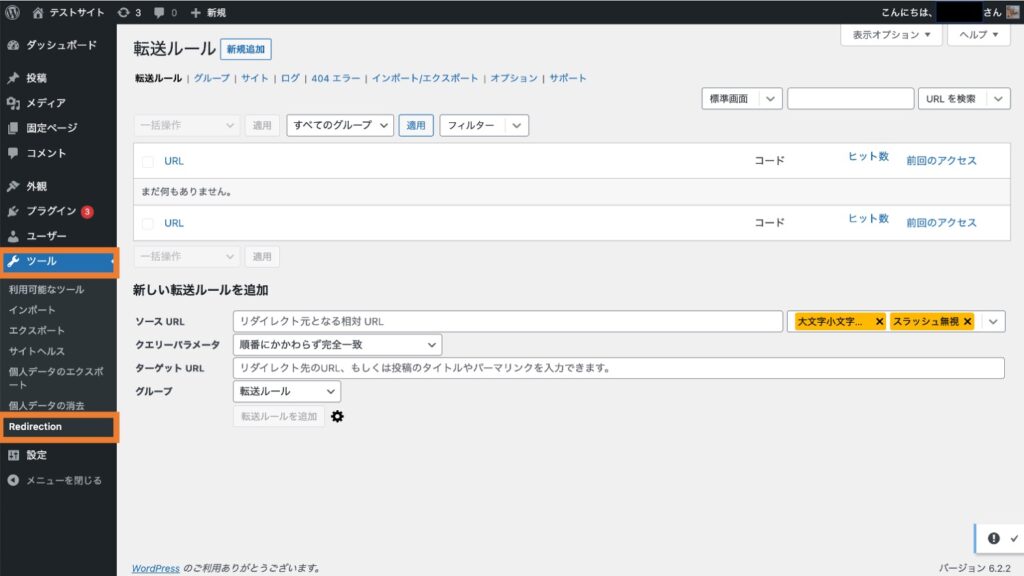
Task: Click the gear icon next to 転送ルールを追加
Action: point(337,417)
